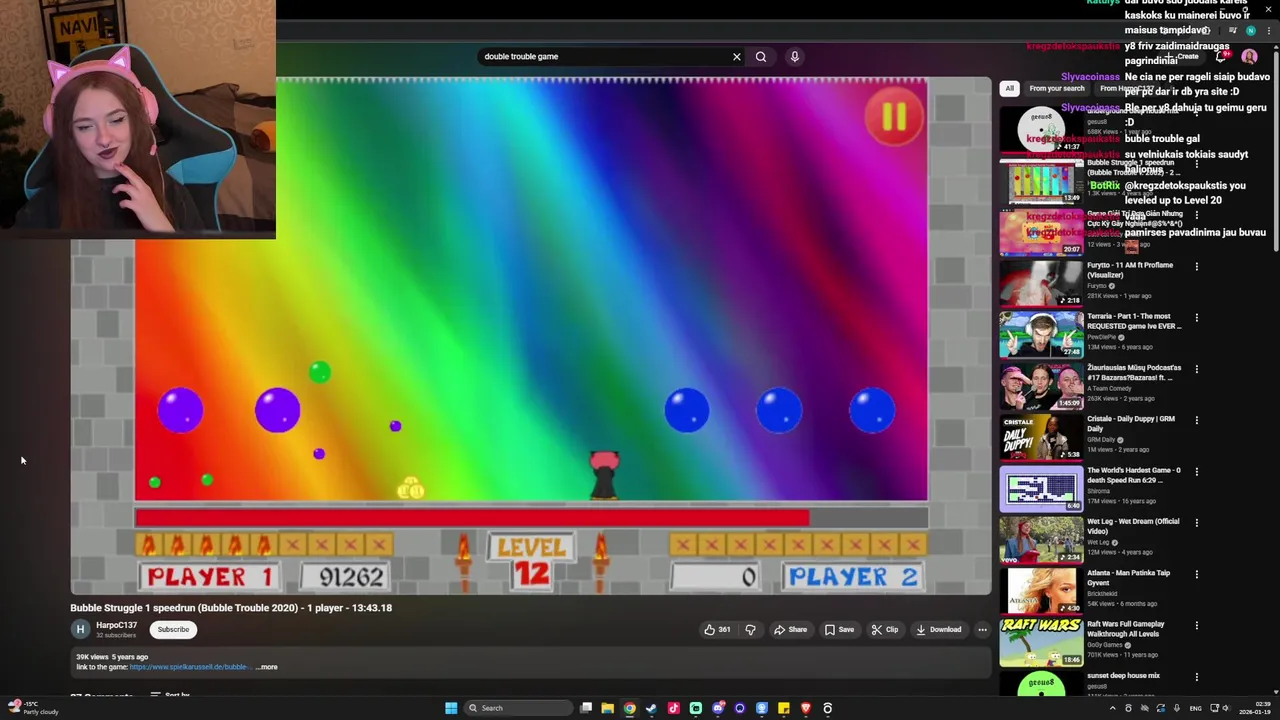The width and height of the screenshot is (1280, 720).
Task: Open the HarpoC137 channel name link
Action: (x=116, y=625)
